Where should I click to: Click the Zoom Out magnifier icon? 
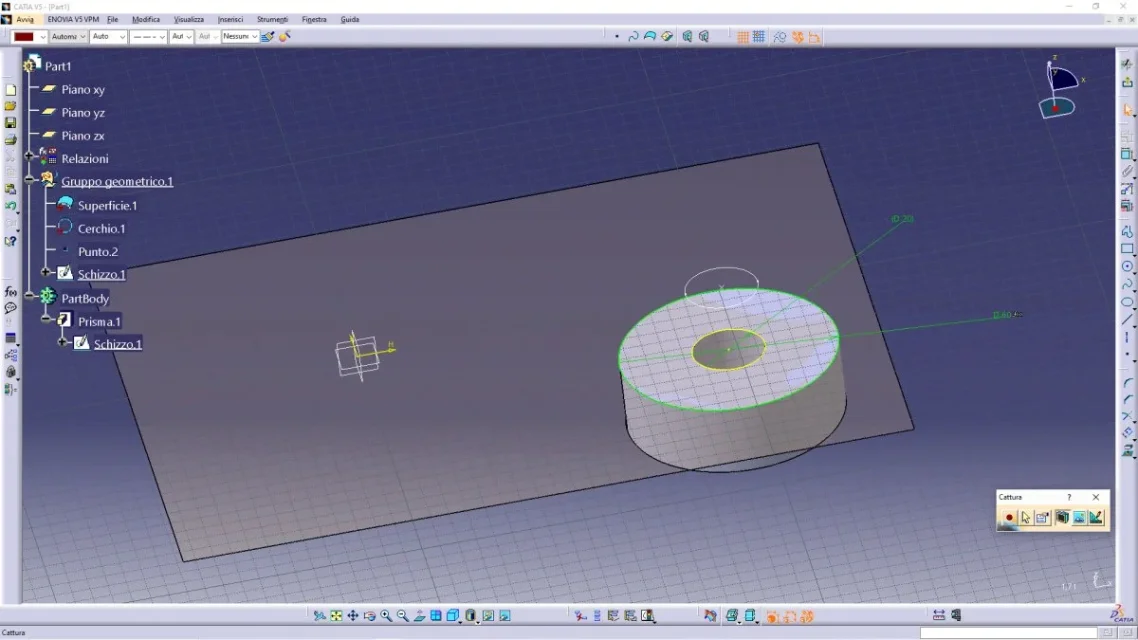[402, 616]
